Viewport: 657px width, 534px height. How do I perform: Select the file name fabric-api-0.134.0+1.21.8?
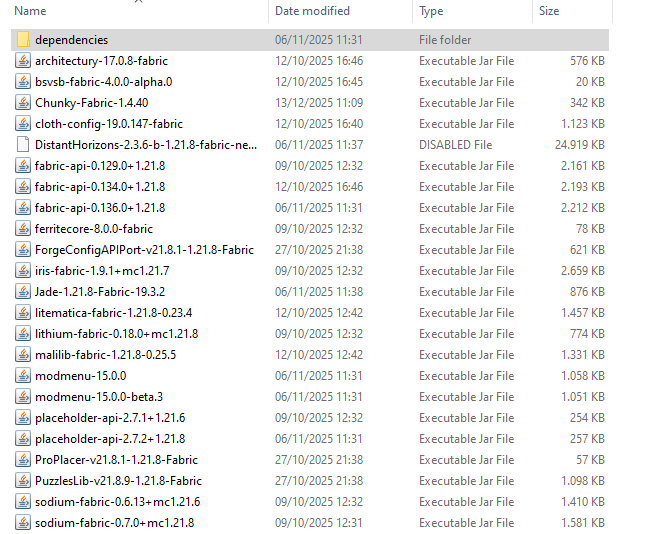[x=100, y=187]
